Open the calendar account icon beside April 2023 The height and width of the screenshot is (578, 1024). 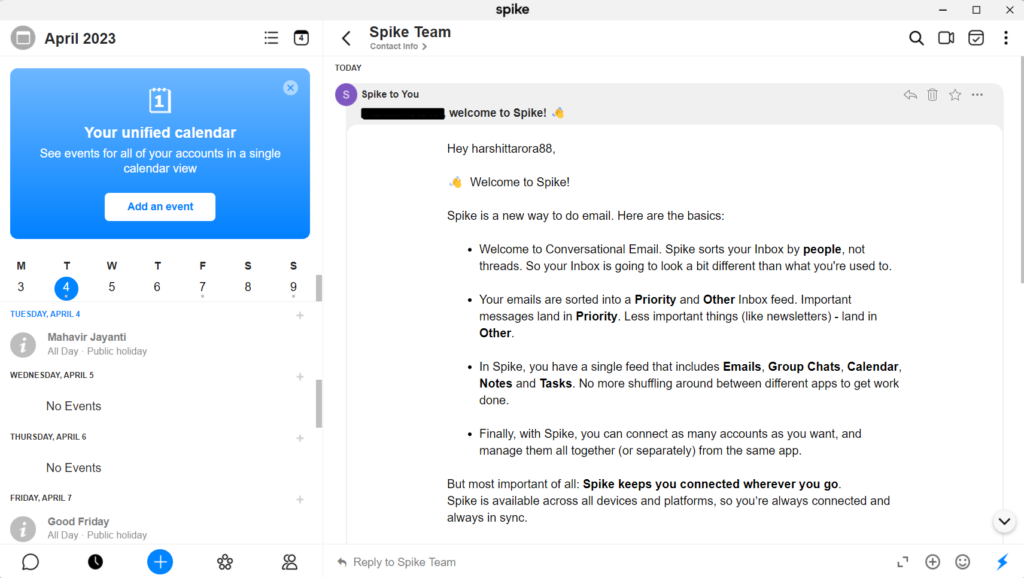pos(23,38)
